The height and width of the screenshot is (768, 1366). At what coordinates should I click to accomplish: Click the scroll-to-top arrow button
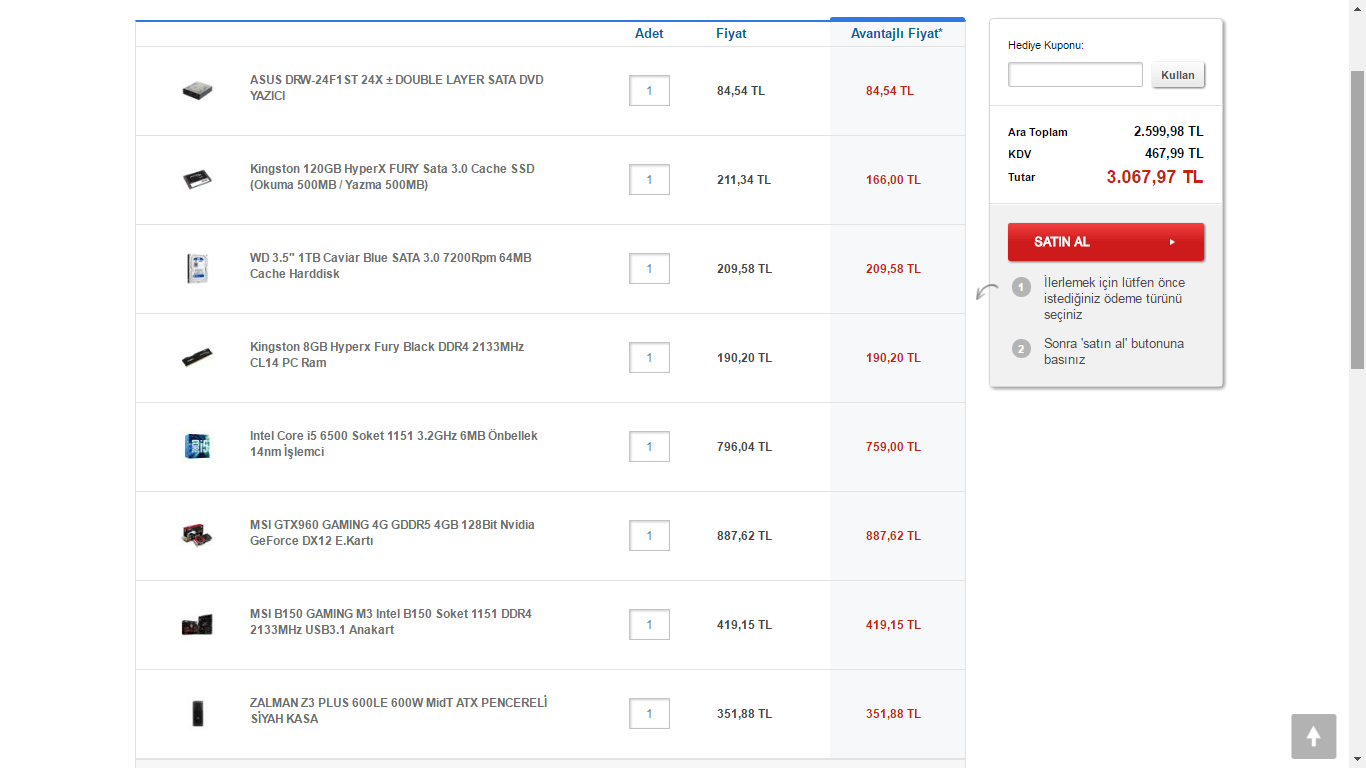pyautogui.click(x=1313, y=736)
